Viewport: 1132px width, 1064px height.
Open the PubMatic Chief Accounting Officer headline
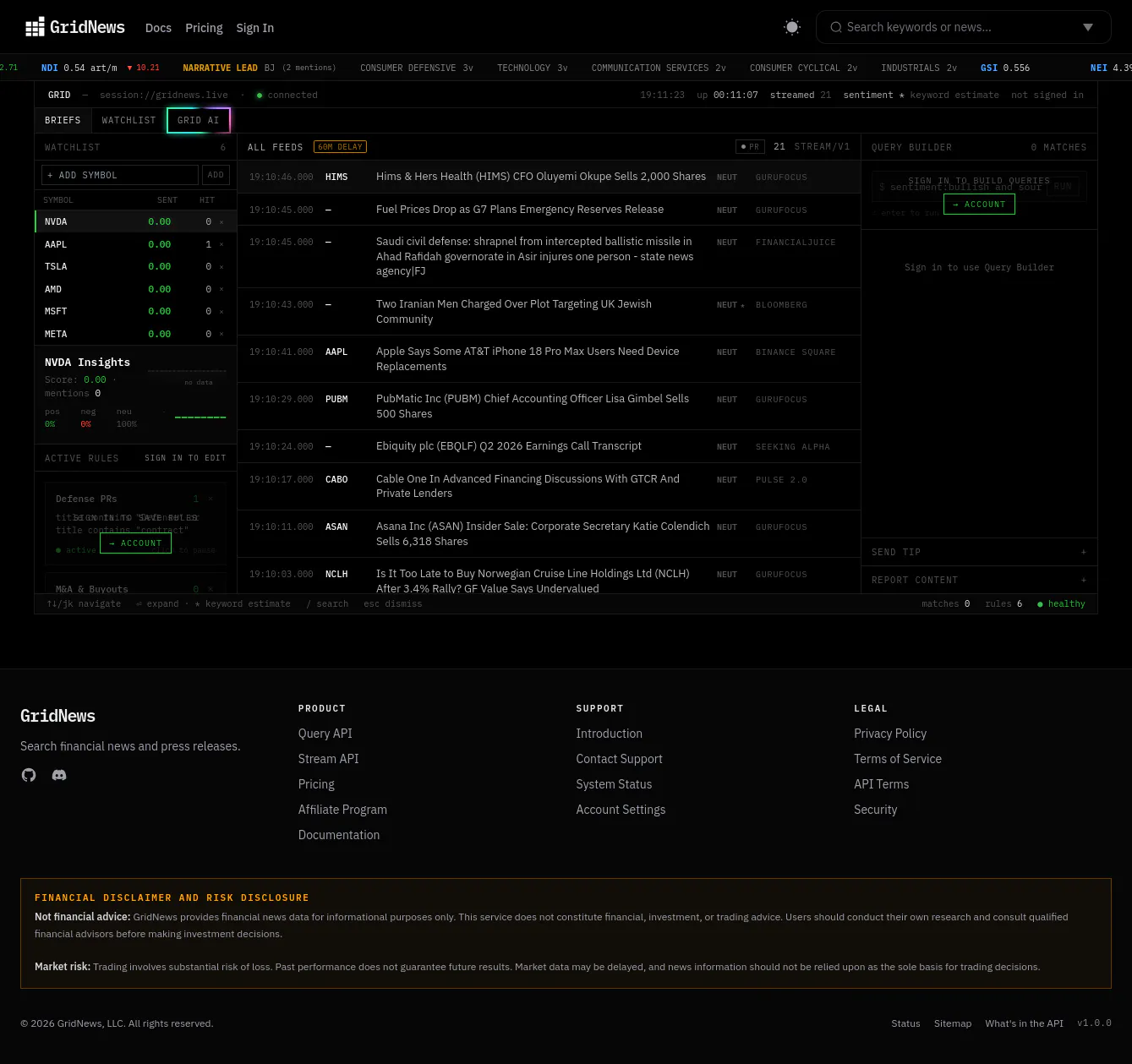(533, 407)
